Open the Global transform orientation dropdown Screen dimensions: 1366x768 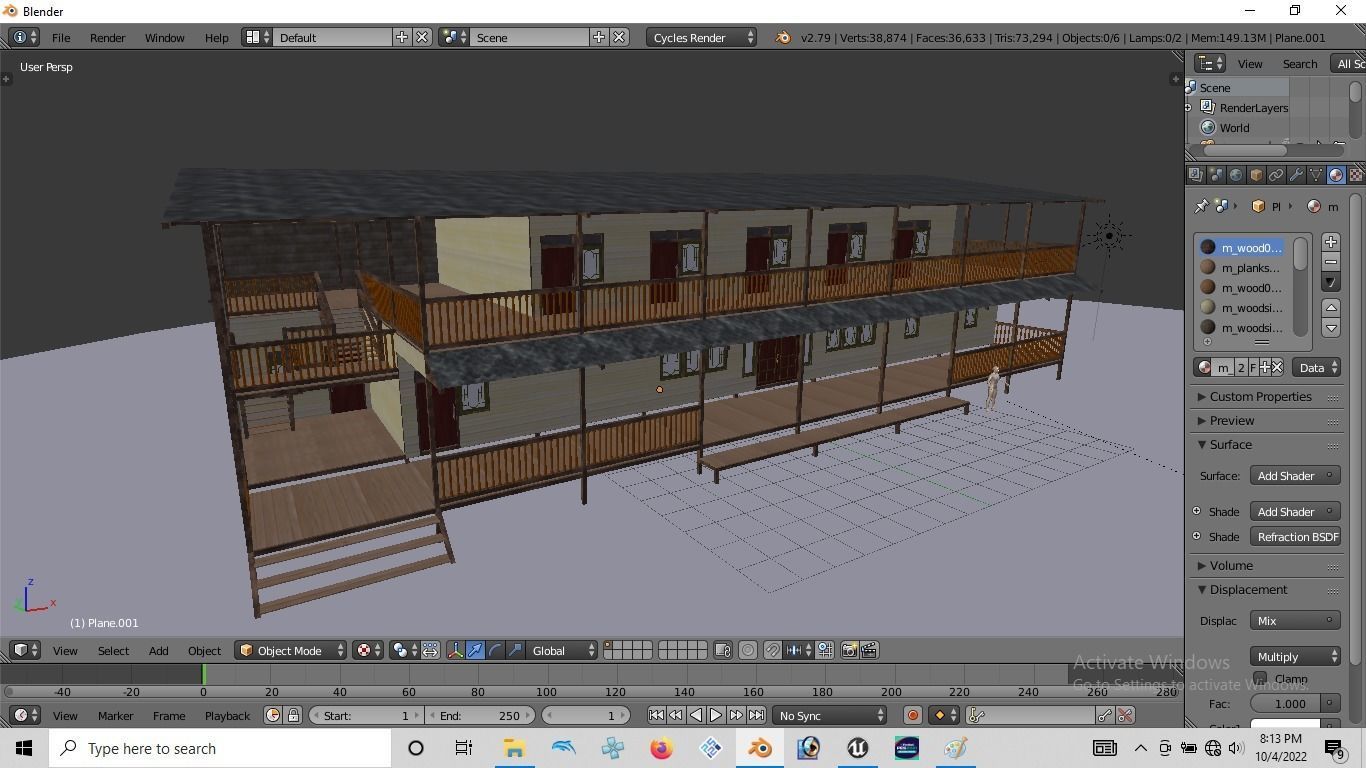562,650
